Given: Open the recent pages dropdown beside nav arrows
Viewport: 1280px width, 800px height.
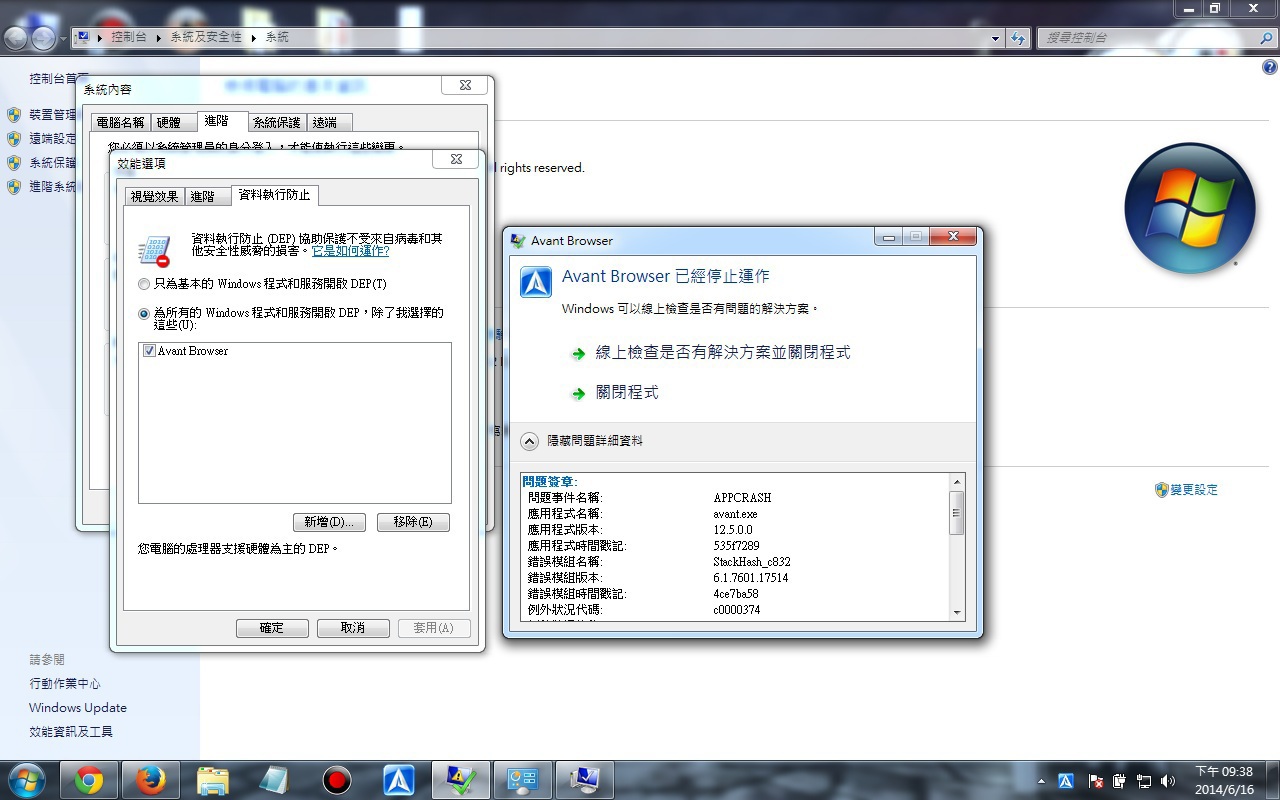Looking at the screenshot, I should pos(63,39).
